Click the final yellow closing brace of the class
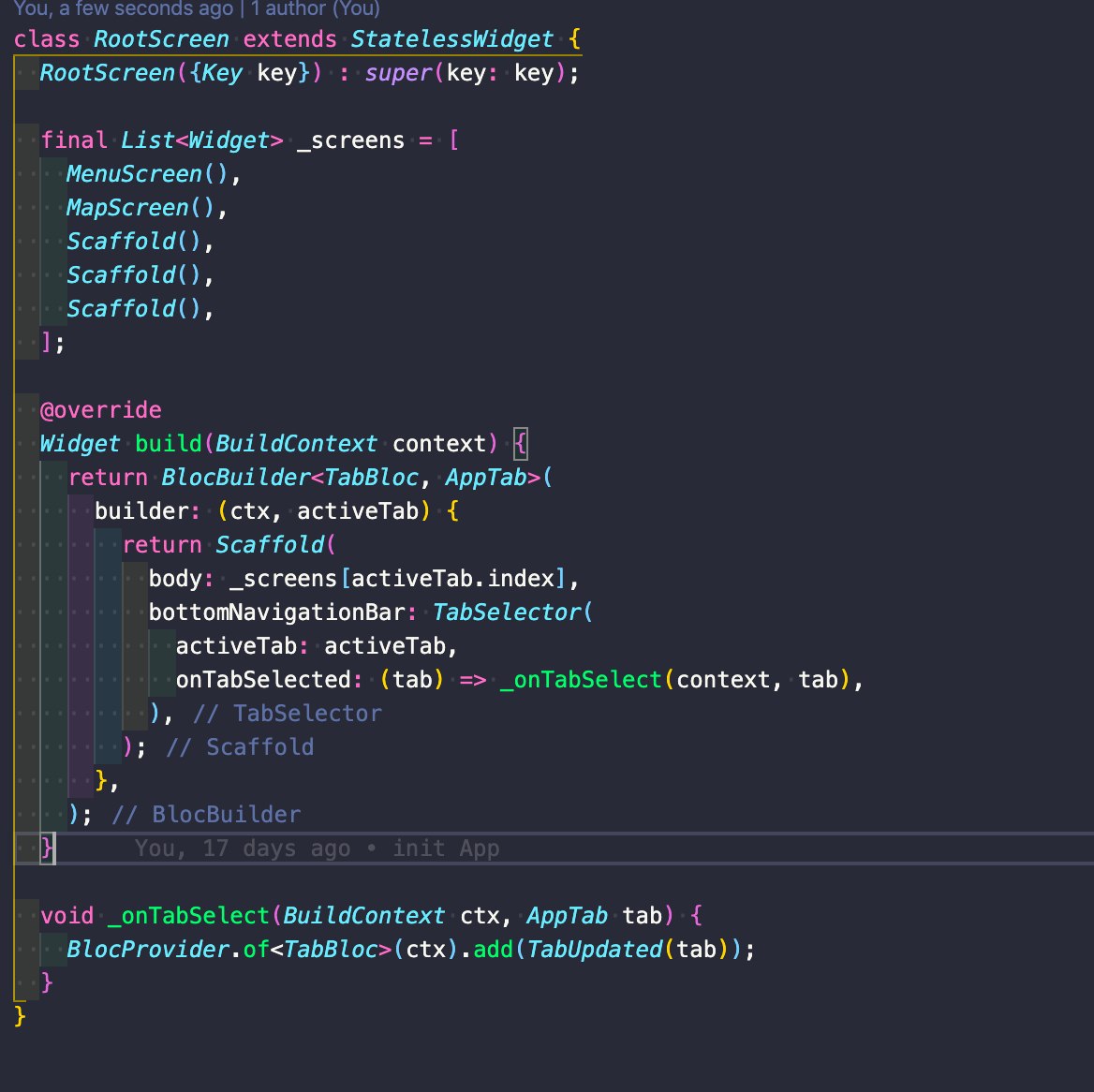Image resolution: width=1094 pixels, height=1092 pixels. coord(20,1016)
